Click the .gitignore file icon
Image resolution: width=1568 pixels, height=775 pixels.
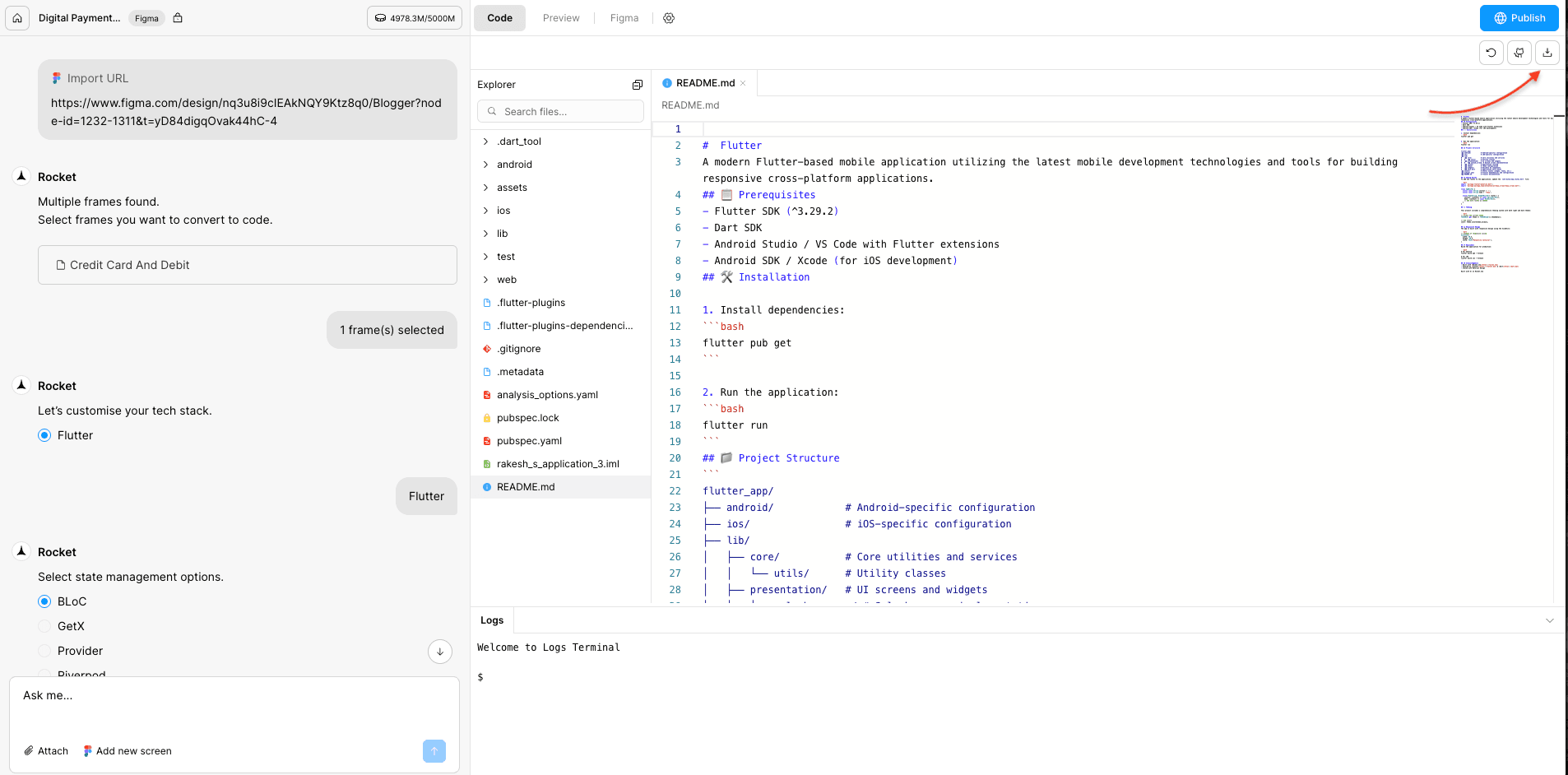click(x=486, y=349)
